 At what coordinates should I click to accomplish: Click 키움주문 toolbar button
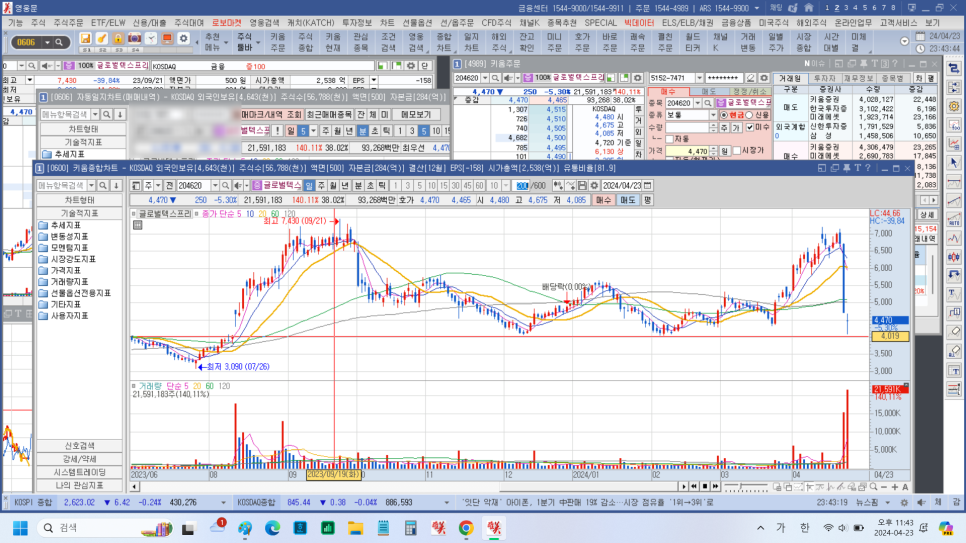(x=278, y=42)
